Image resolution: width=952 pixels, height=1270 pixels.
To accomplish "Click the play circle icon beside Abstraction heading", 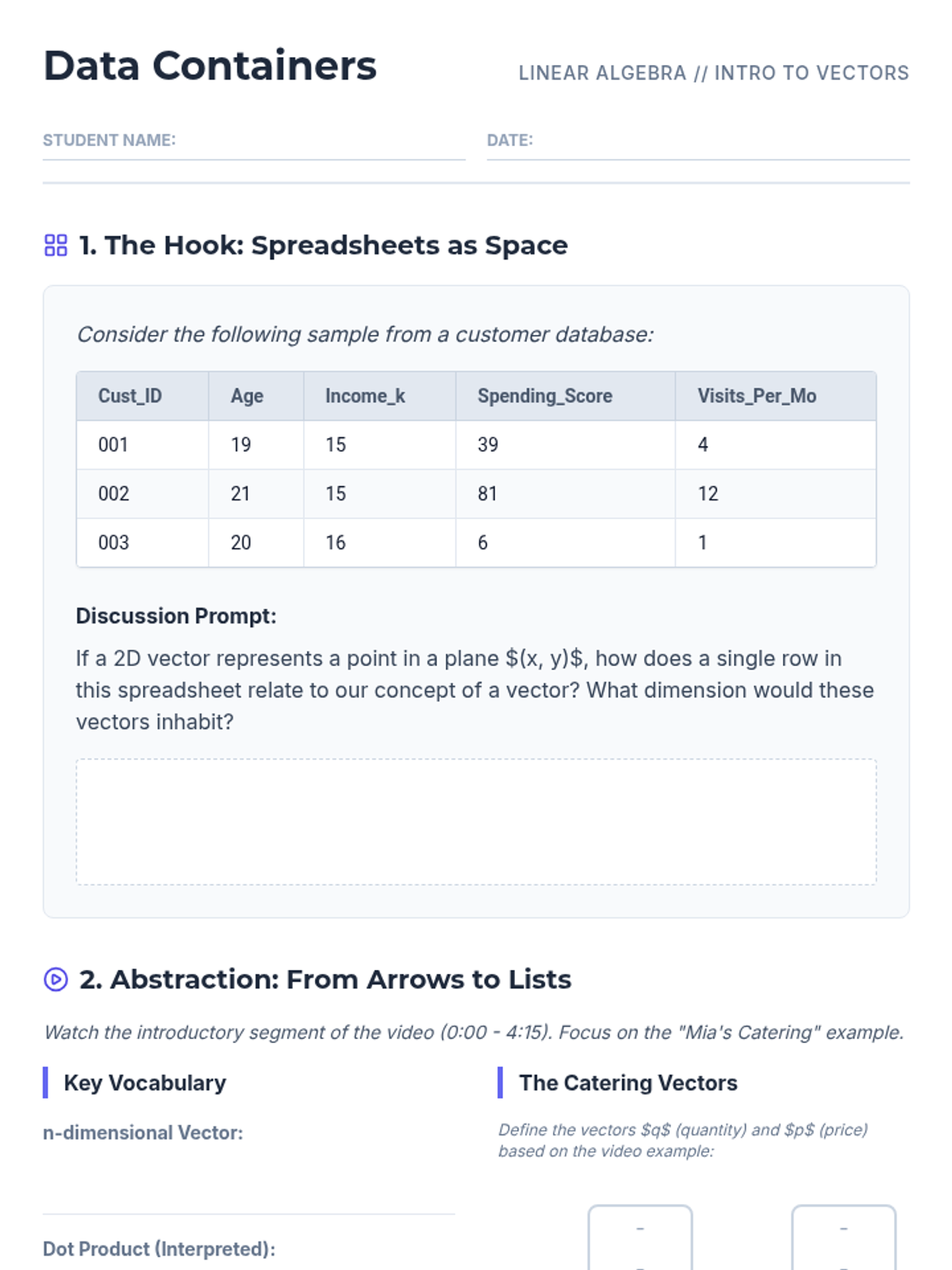I will 56,979.
